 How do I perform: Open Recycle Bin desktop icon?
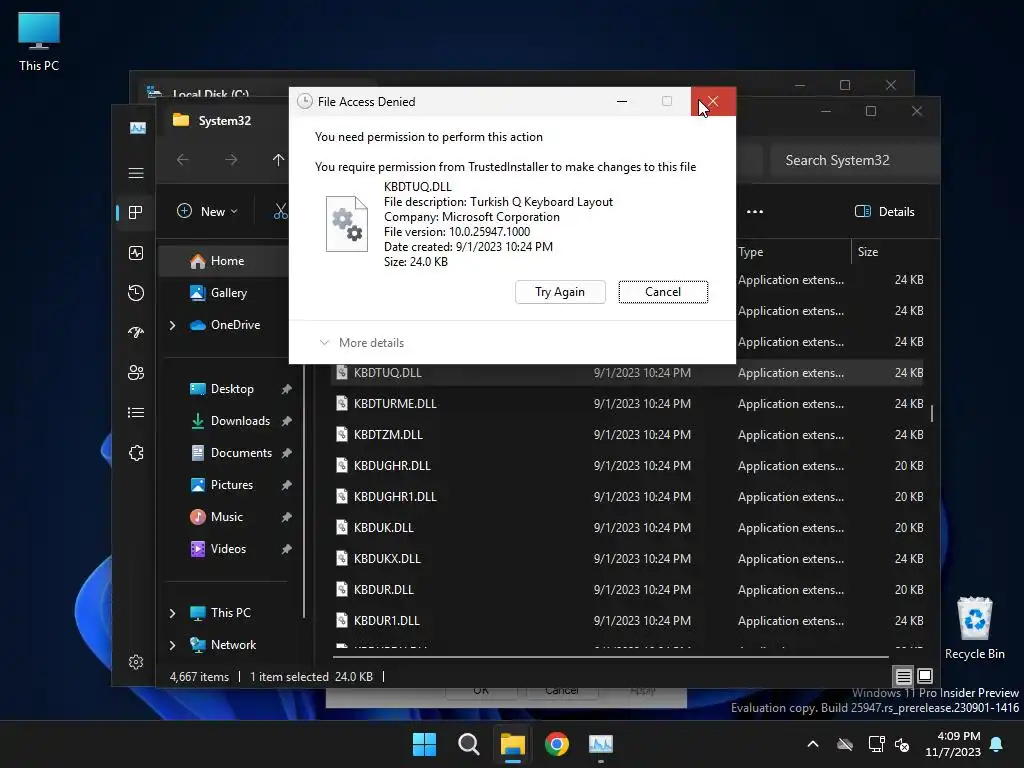point(974,628)
